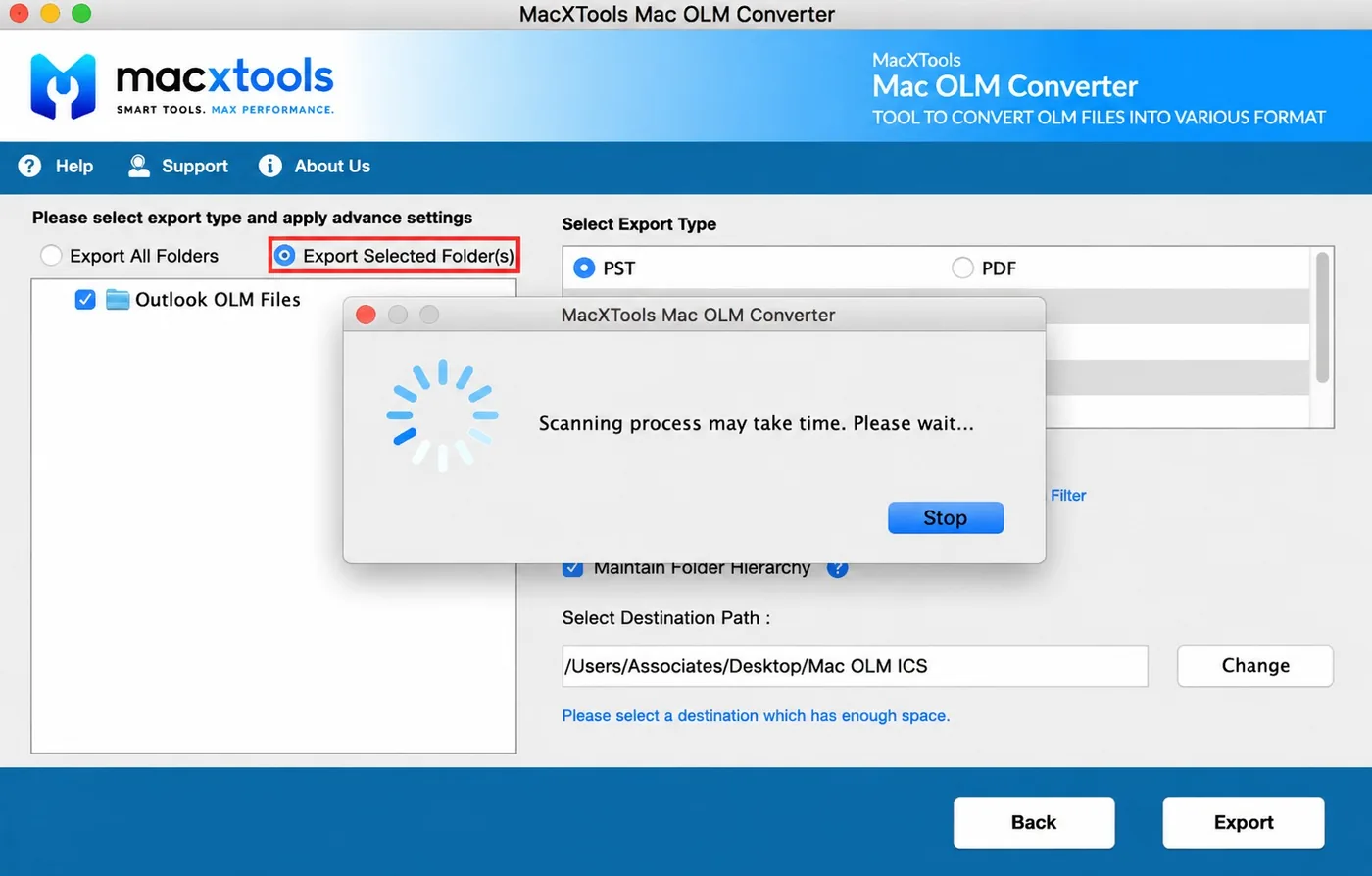Click the destination path input field
The width and height of the screenshot is (1372, 876).
(x=855, y=666)
